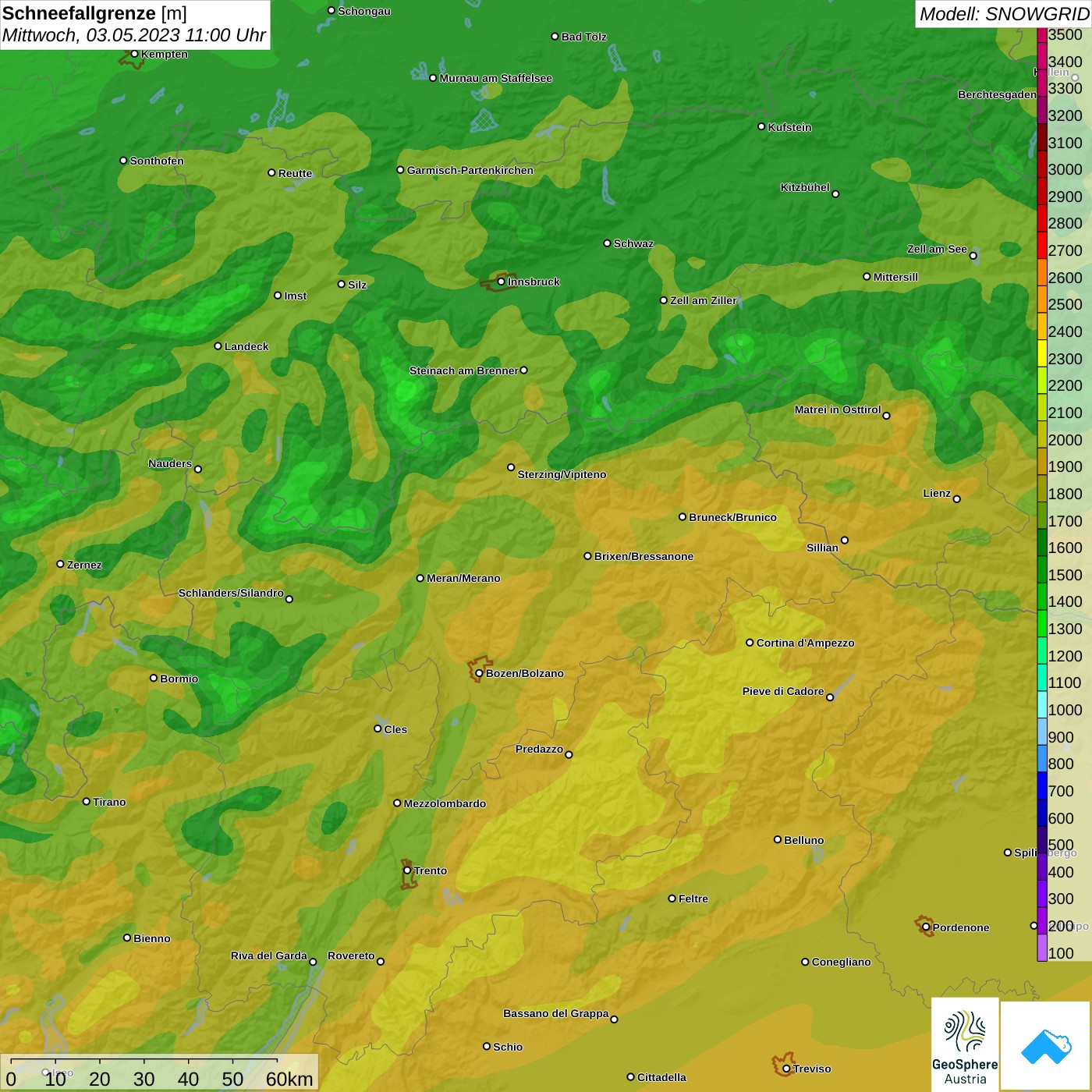Image resolution: width=1092 pixels, height=1092 pixels.
Task: Click the Tirano label
Action: click(x=109, y=802)
